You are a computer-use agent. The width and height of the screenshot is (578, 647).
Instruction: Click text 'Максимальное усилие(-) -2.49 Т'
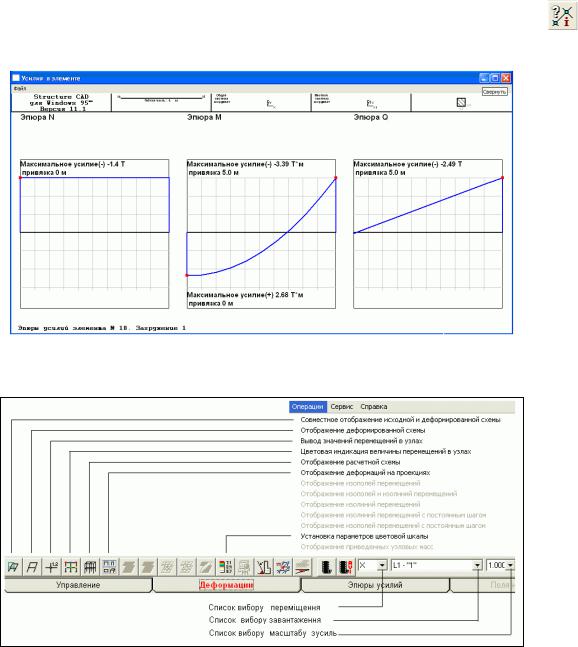tap(408, 164)
